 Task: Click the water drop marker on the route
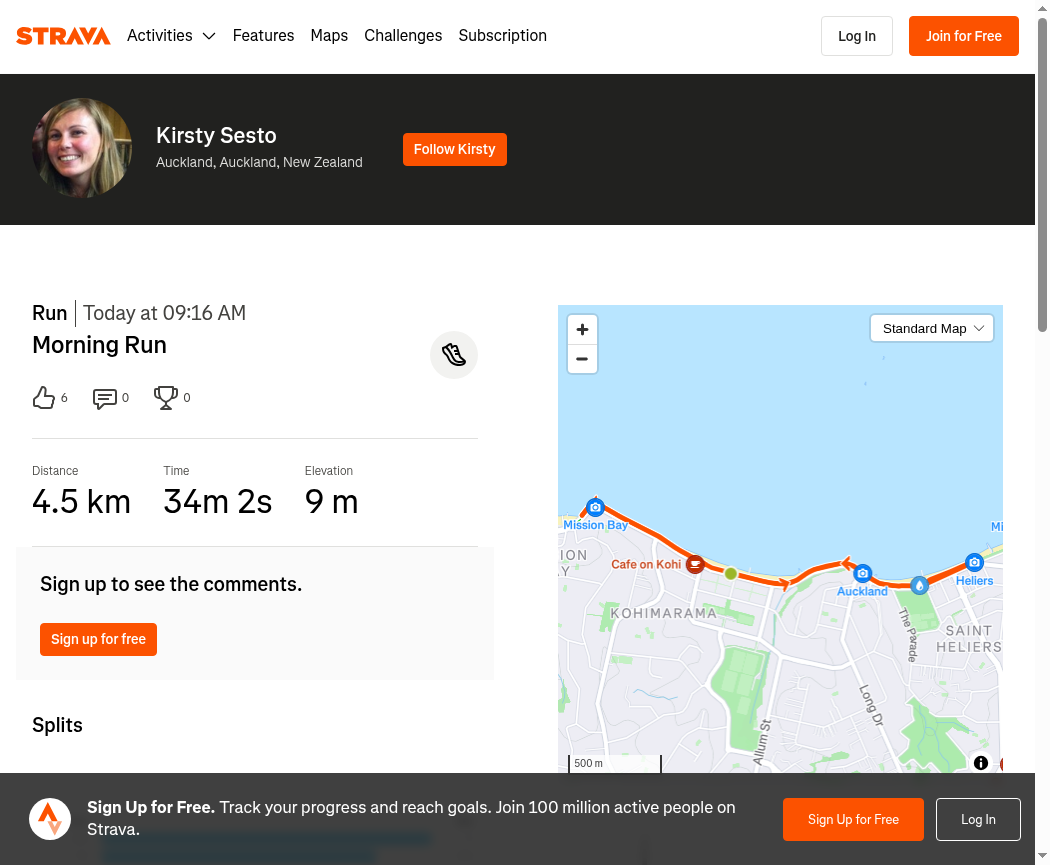point(920,586)
